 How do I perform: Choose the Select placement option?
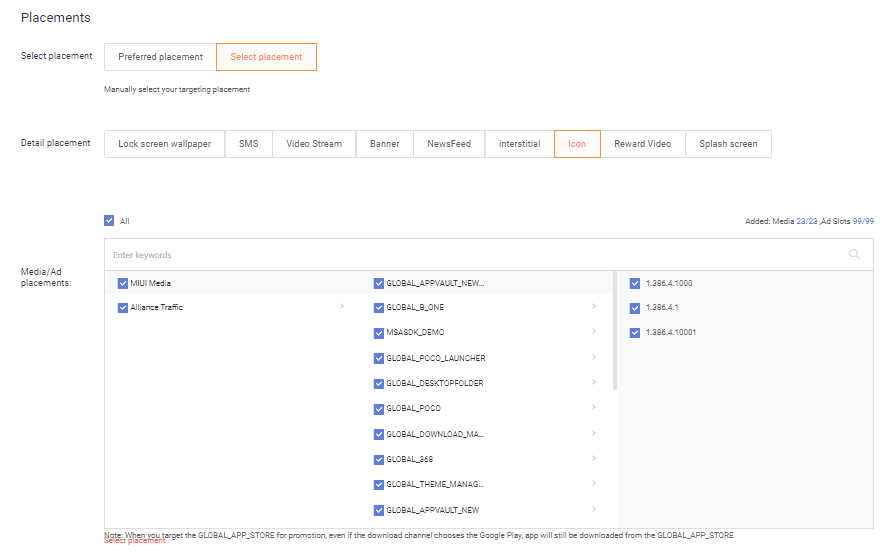266,57
